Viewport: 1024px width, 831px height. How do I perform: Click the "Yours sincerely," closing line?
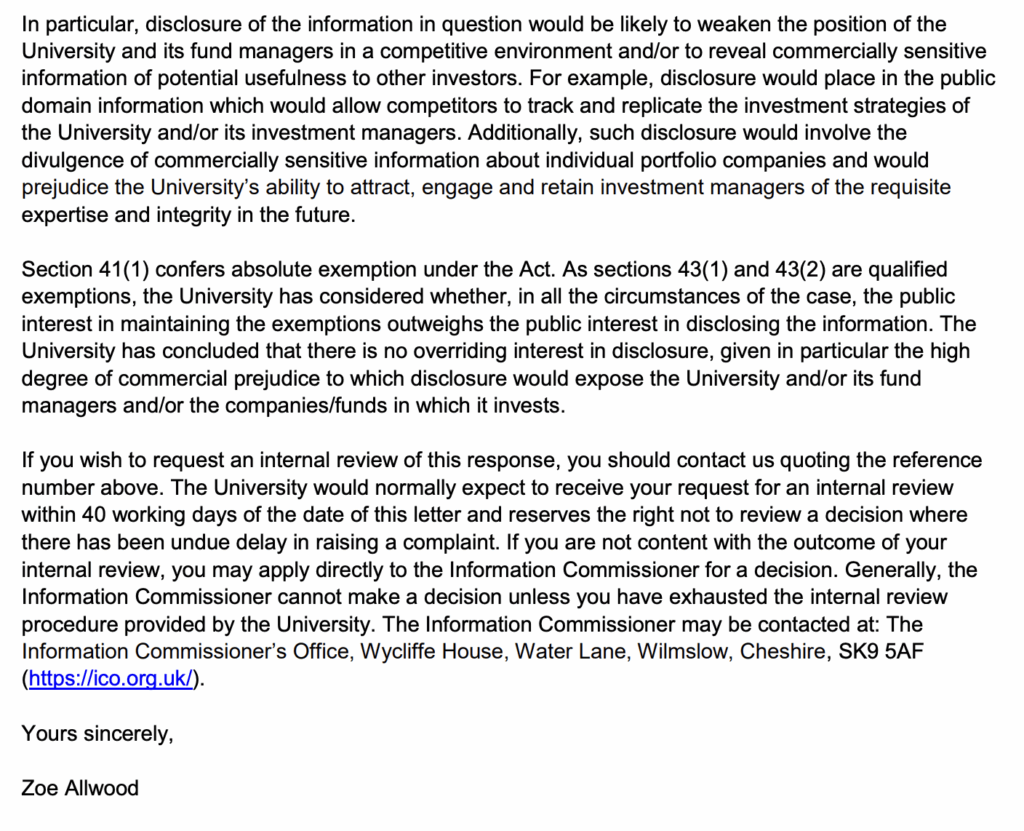coord(97,734)
